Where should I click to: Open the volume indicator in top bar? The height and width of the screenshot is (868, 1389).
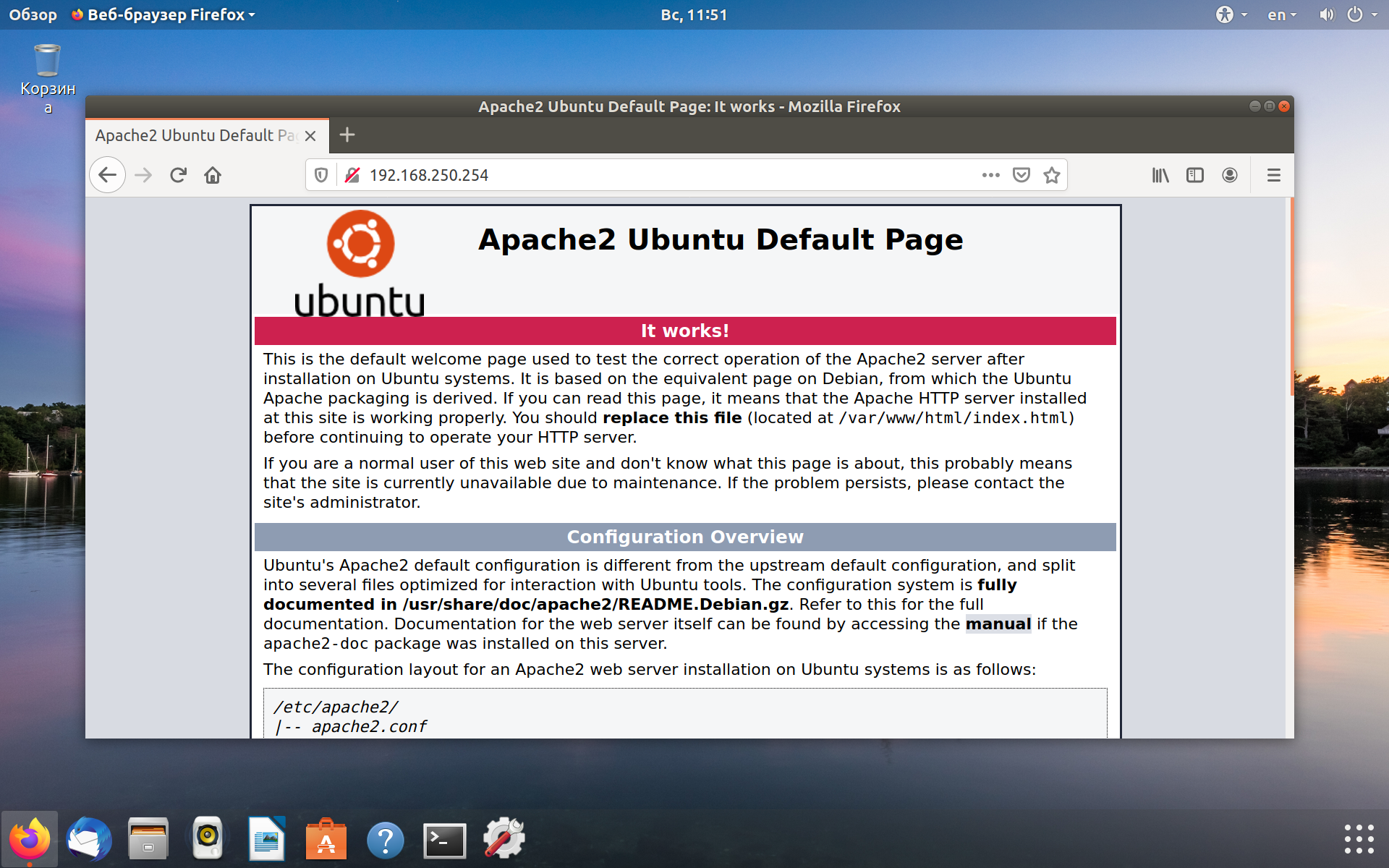[1325, 14]
